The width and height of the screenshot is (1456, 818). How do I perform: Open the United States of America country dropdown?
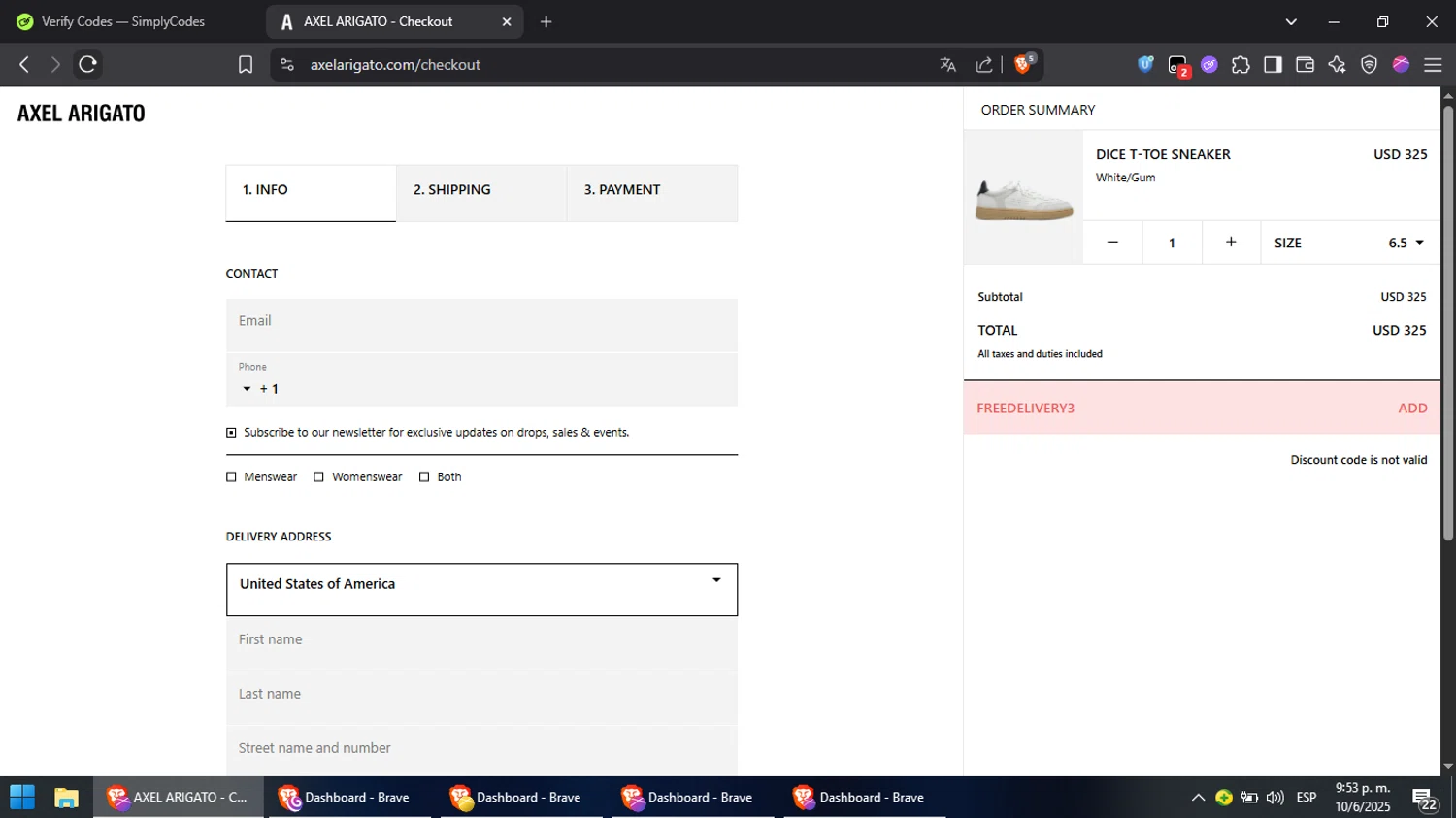pyautogui.click(x=481, y=589)
